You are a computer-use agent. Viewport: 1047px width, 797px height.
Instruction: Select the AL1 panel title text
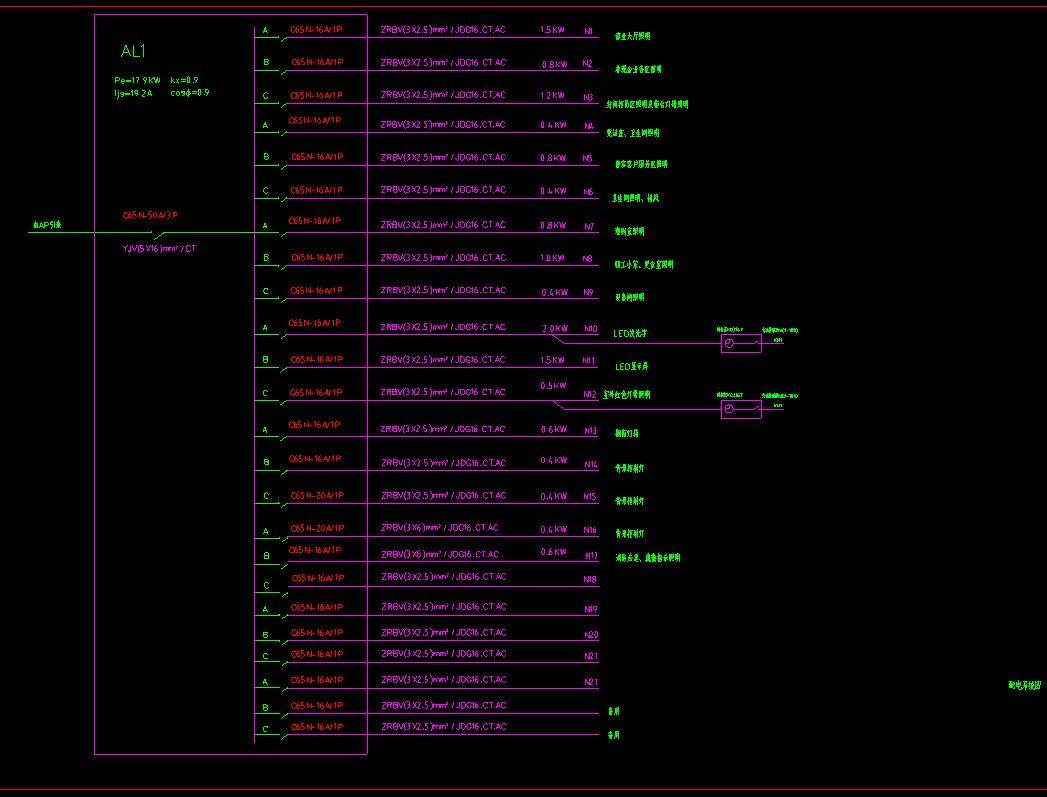point(134,51)
